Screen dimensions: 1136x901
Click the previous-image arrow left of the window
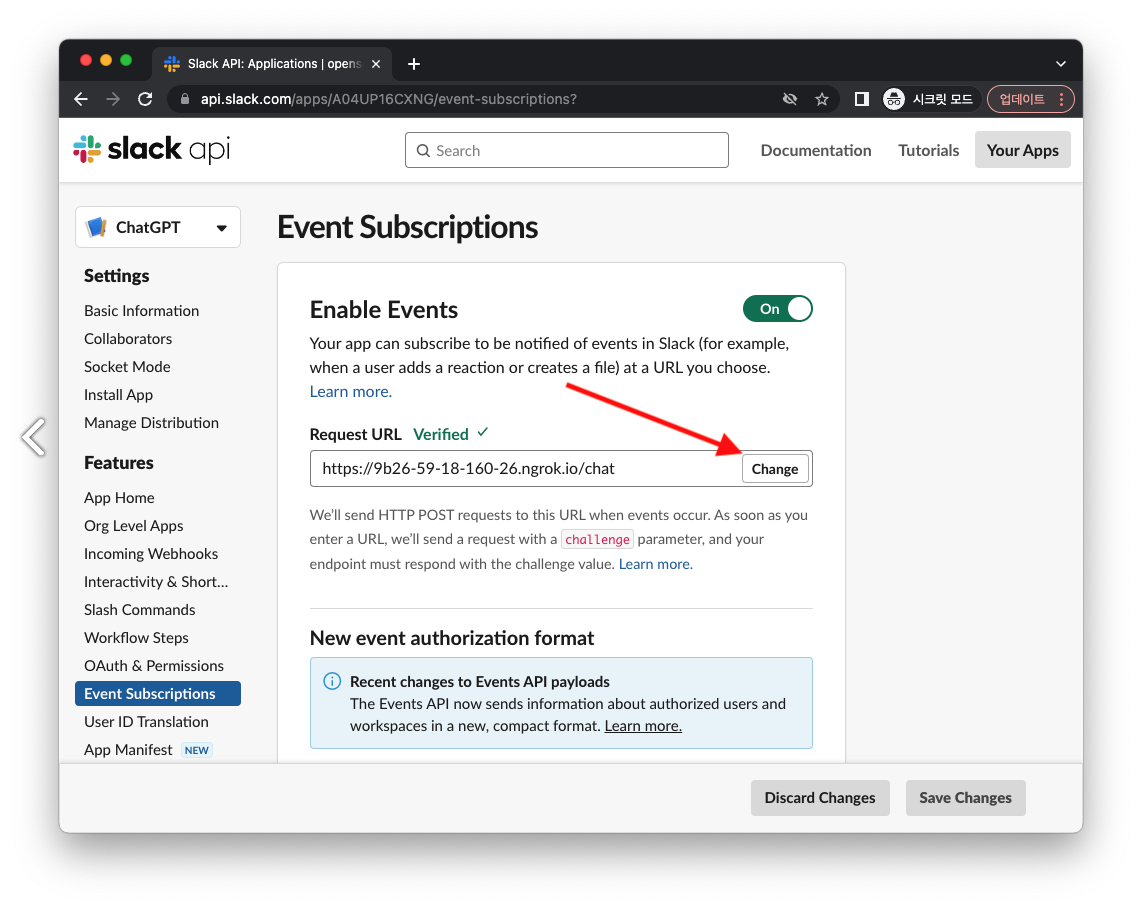pyautogui.click(x=33, y=437)
